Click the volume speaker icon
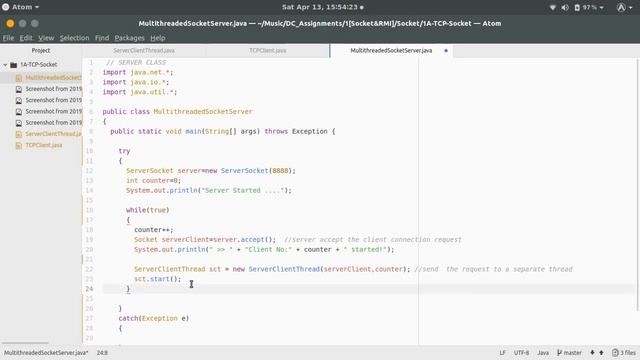This screenshot has height=360, width=640. tap(565, 7)
